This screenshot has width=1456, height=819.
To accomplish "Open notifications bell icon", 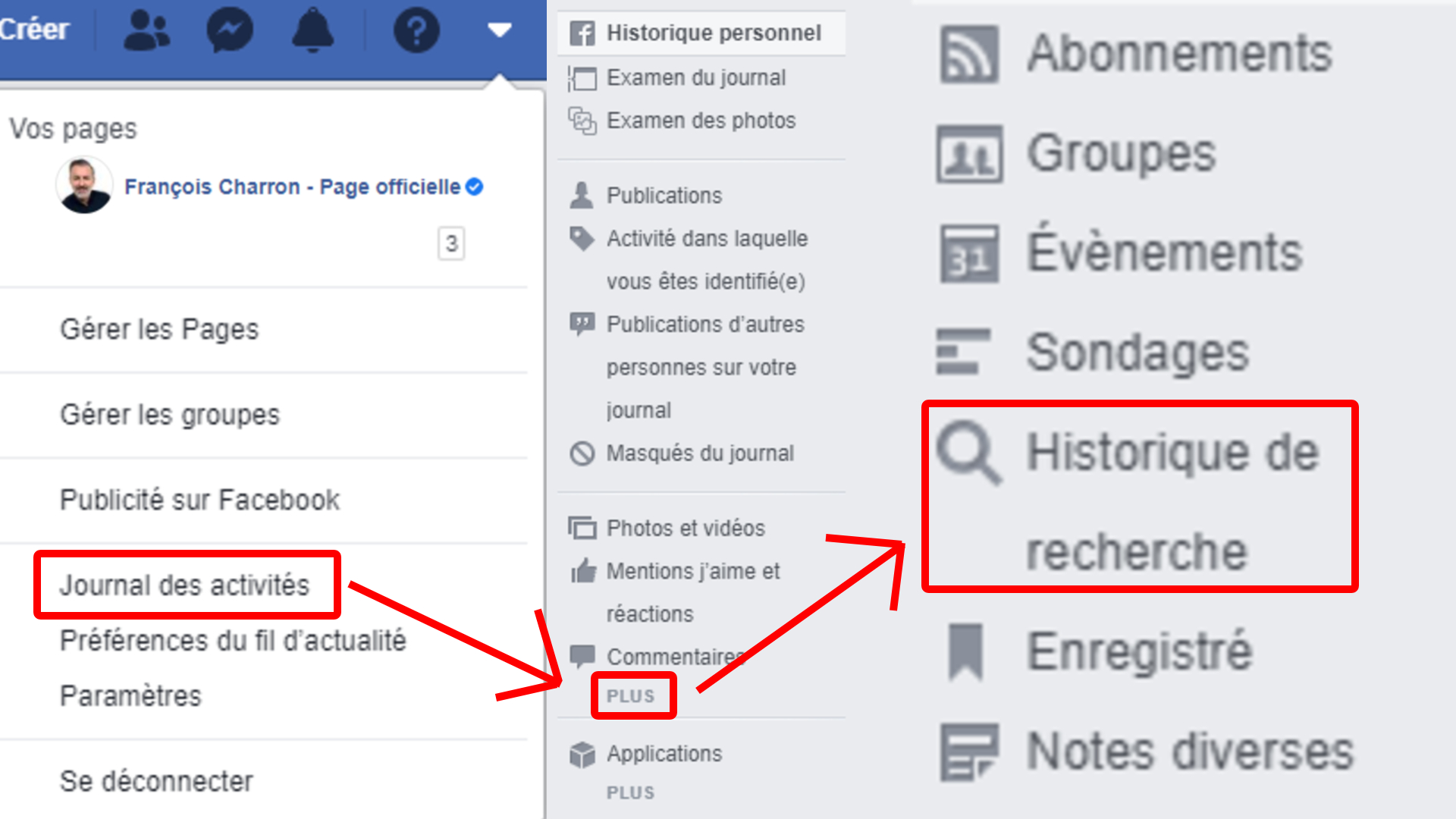I will (312, 30).
